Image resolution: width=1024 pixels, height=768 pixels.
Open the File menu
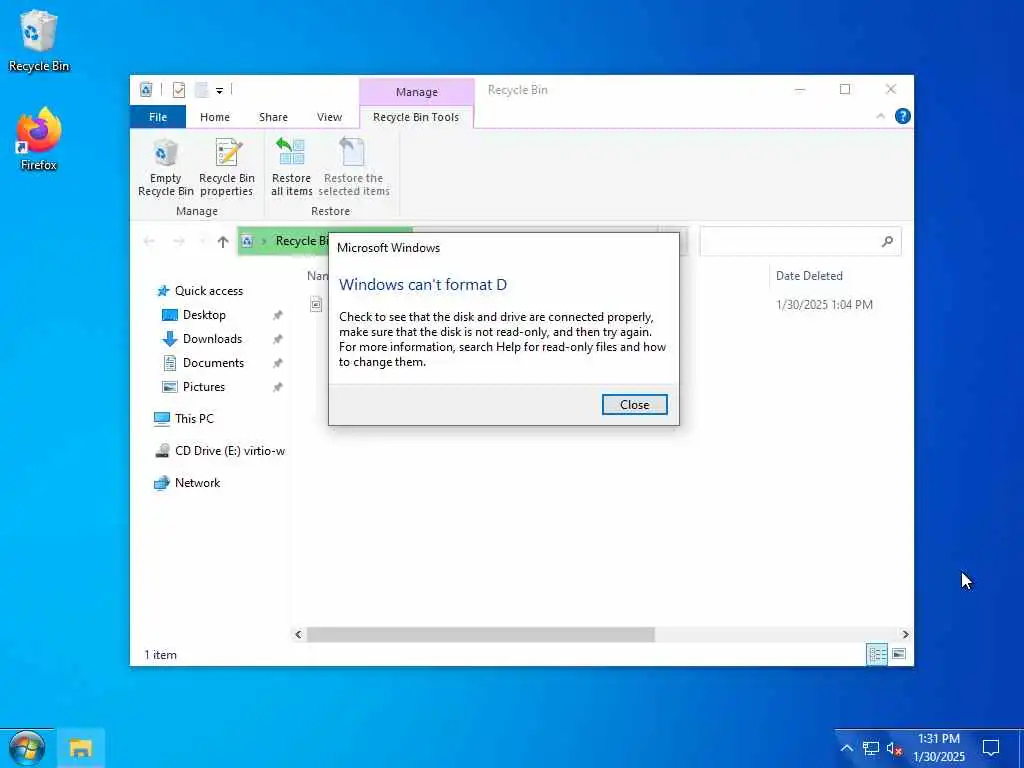(x=157, y=117)
